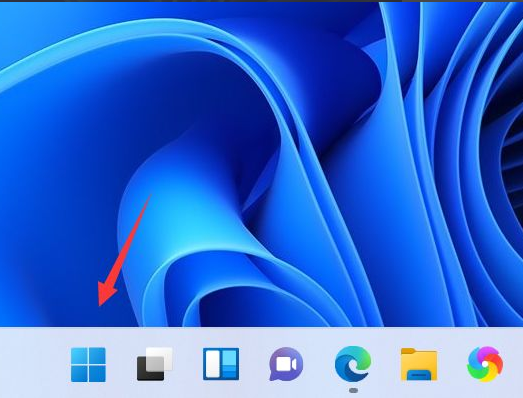Screen dimensions: 523x398
Task: Switch to Microsoft Edge browser
Action: coord(353,364)
